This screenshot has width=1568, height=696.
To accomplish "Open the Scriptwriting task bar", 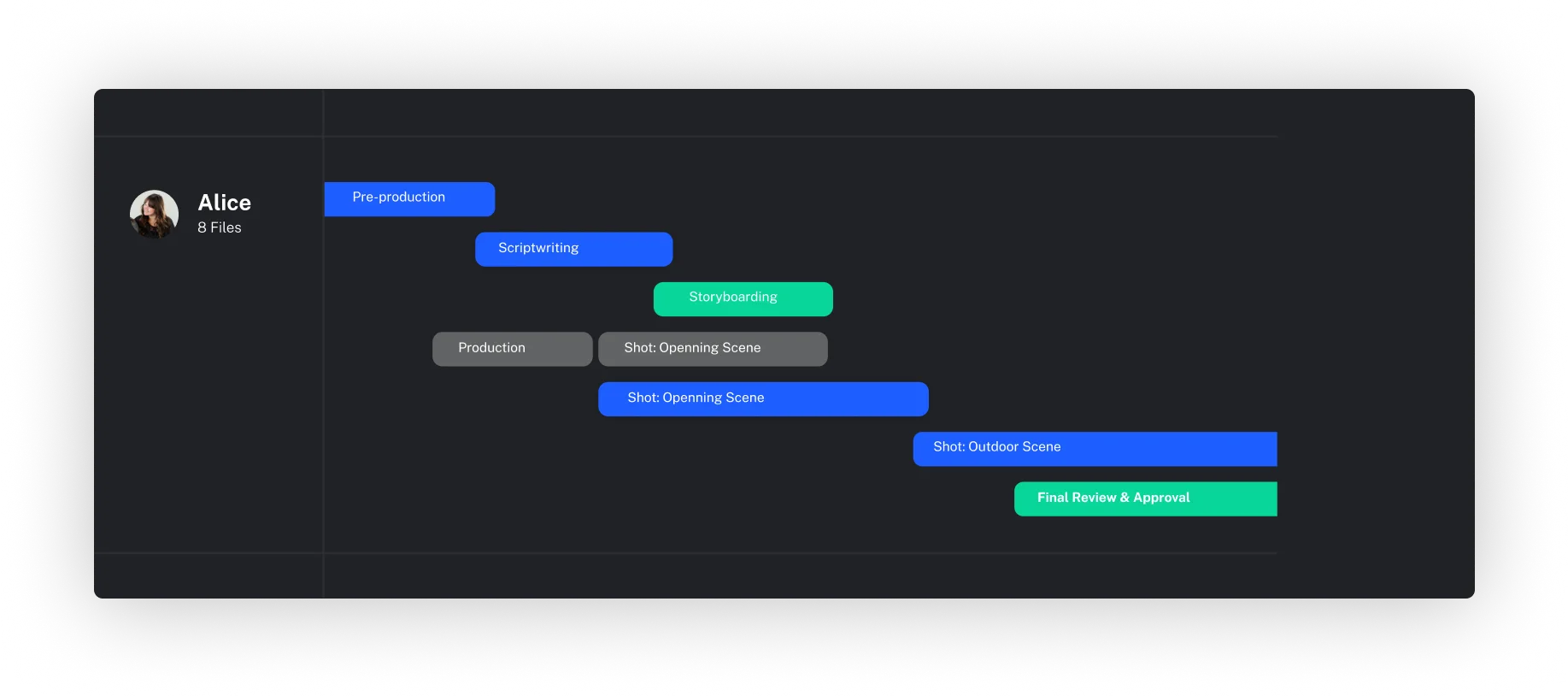I will coord(573,249).
